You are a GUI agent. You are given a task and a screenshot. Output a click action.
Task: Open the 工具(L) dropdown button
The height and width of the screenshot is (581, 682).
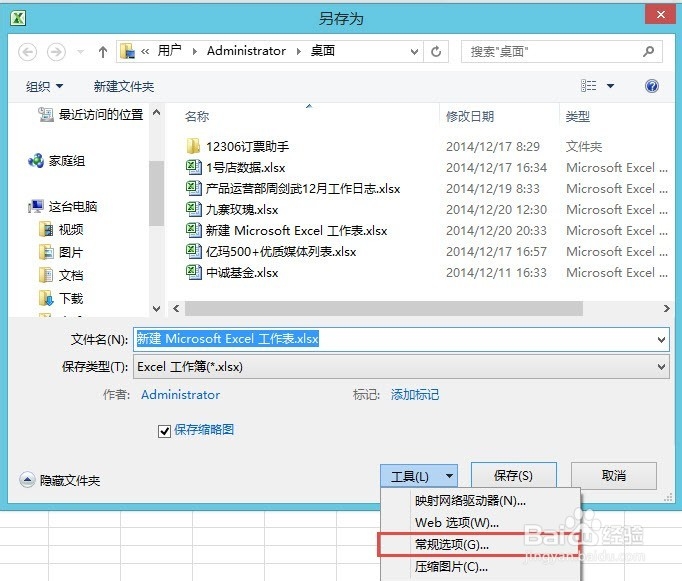pos(419,476)
